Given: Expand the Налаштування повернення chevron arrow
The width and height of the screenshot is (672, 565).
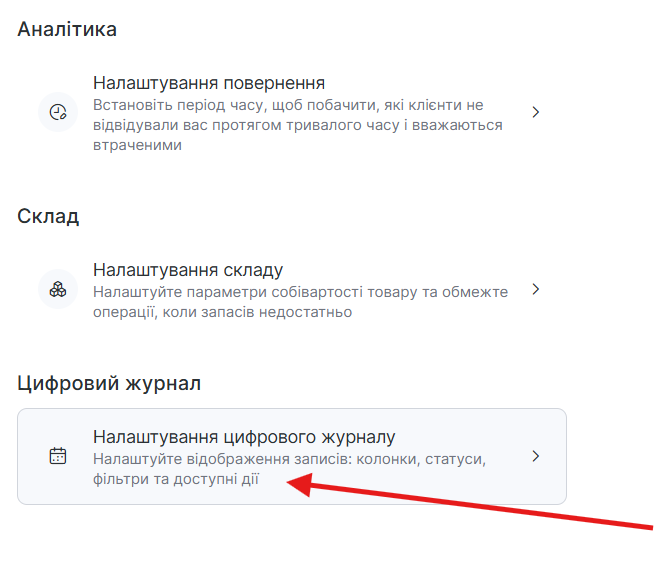Looking at the screenshot, I should pyautogui.click(x=536, y=112).
